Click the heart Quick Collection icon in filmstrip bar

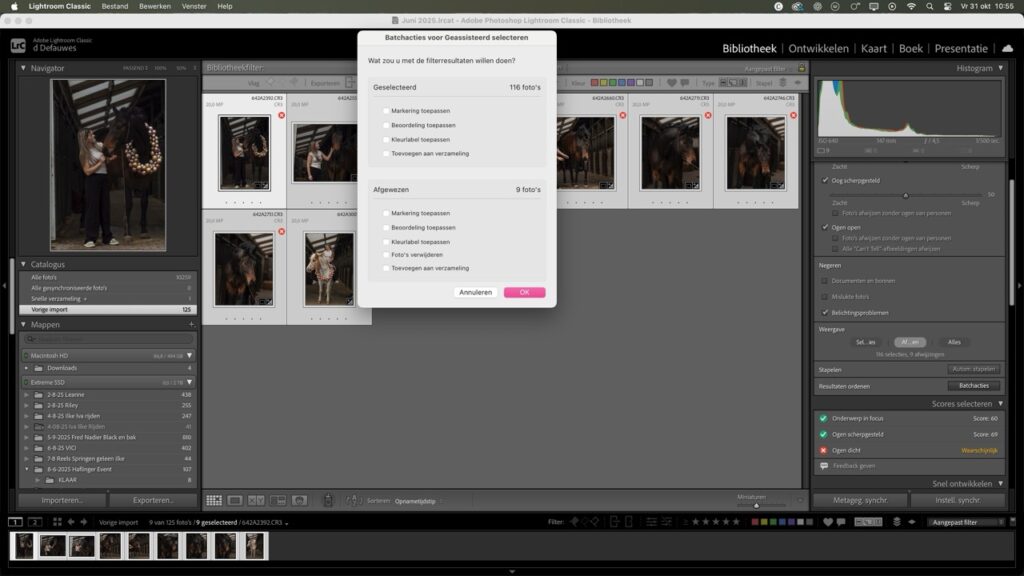click(x=828, y=521)
